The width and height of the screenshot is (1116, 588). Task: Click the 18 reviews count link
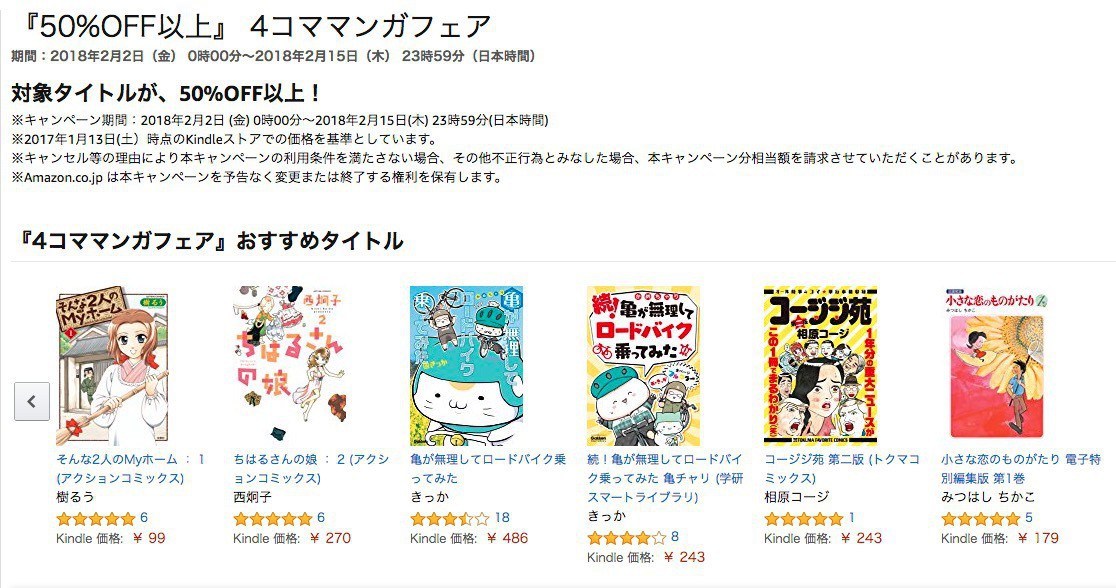point(502,518)
